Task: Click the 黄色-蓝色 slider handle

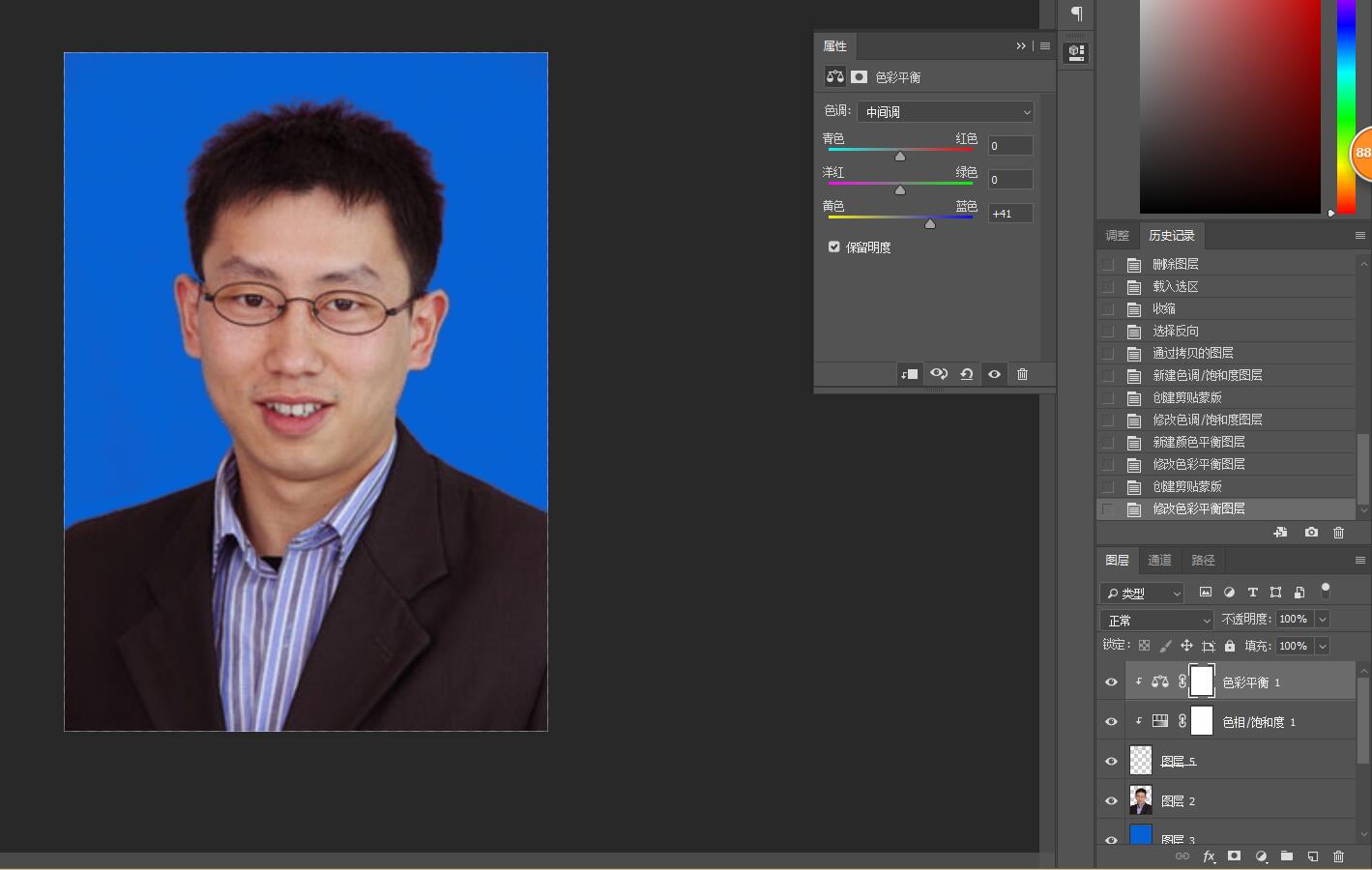Action: coord(930,223)
